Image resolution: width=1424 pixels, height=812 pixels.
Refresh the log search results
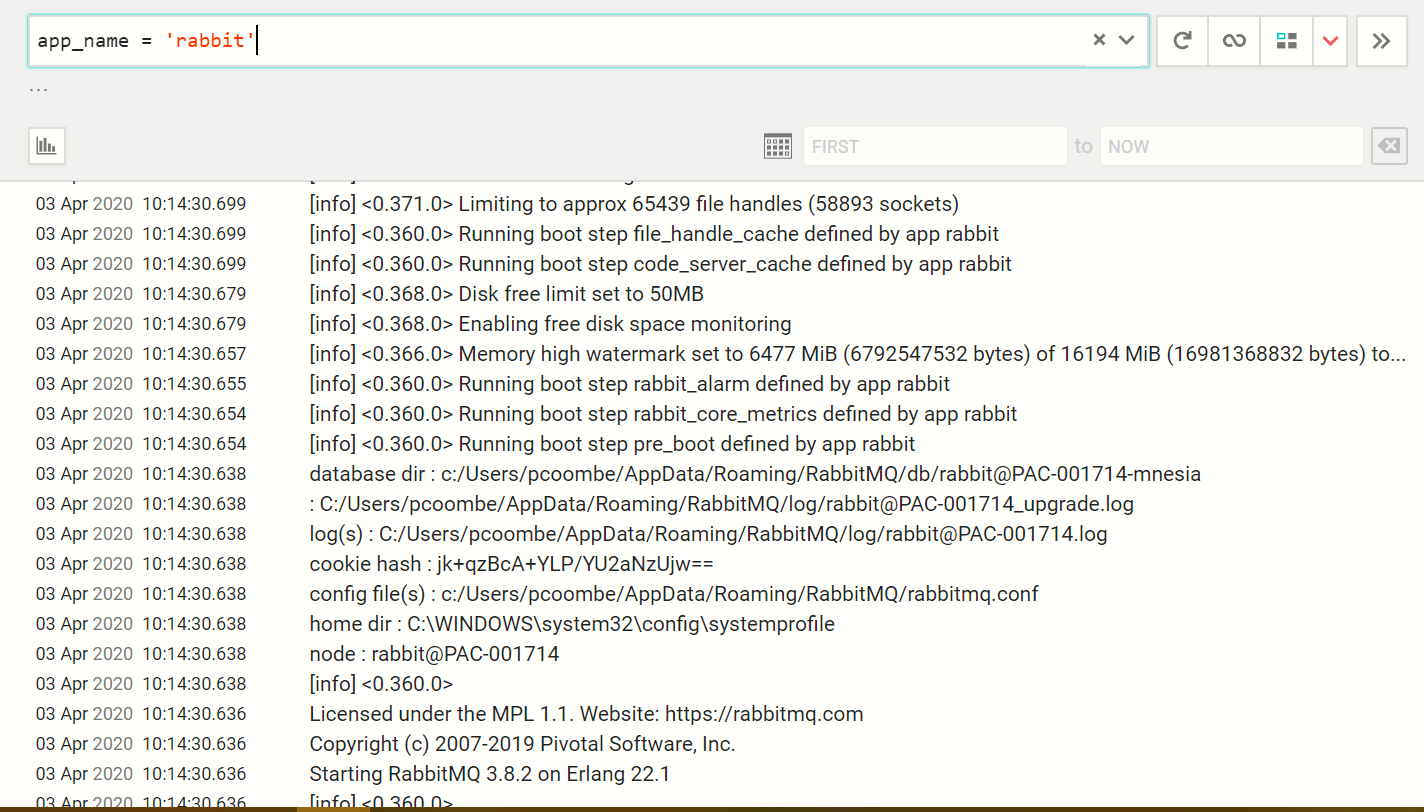(x=1182, y=41)
